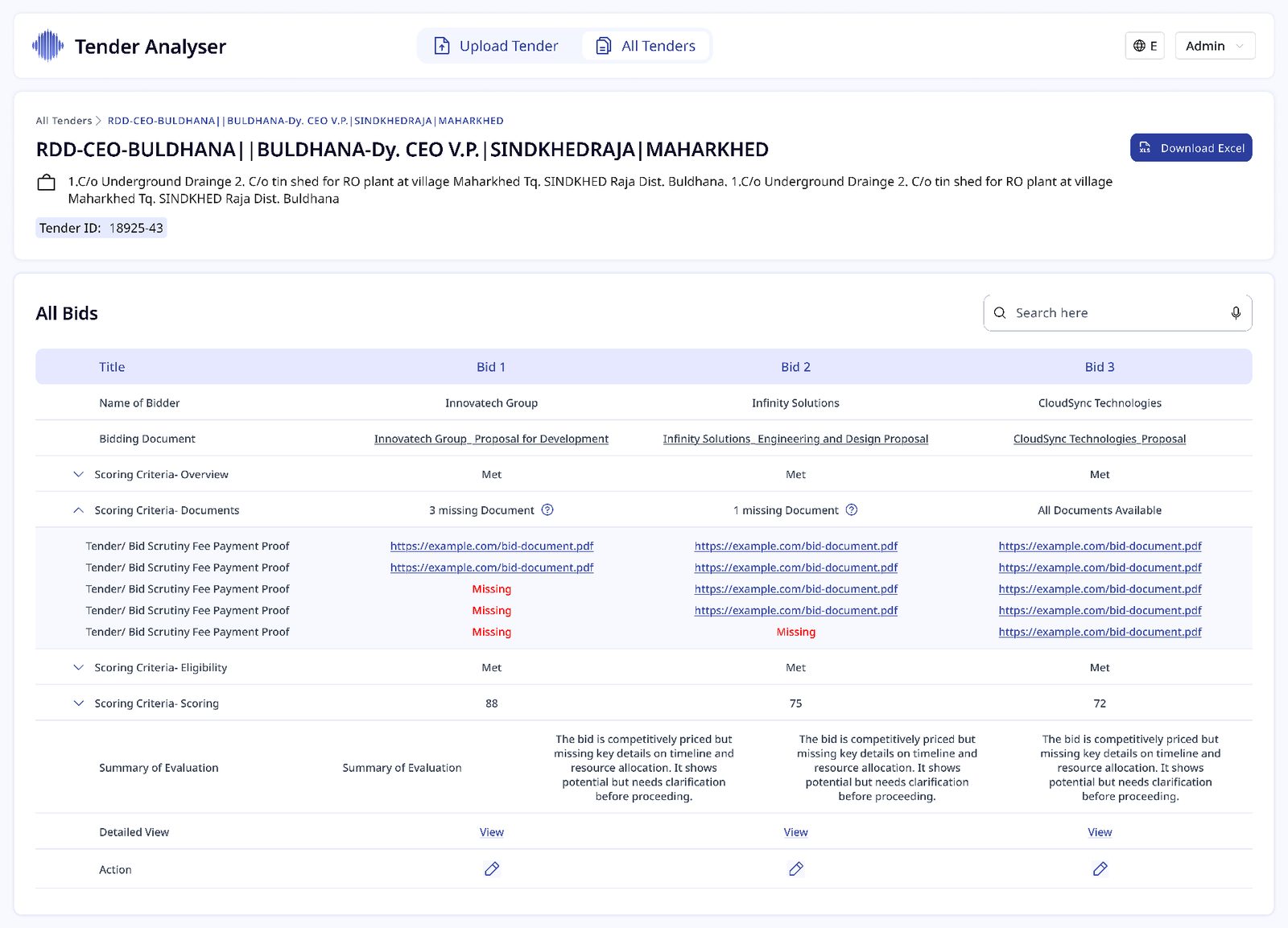
Task: Click the Tender ID 18925-43 badge
Action: pos(101,228)
